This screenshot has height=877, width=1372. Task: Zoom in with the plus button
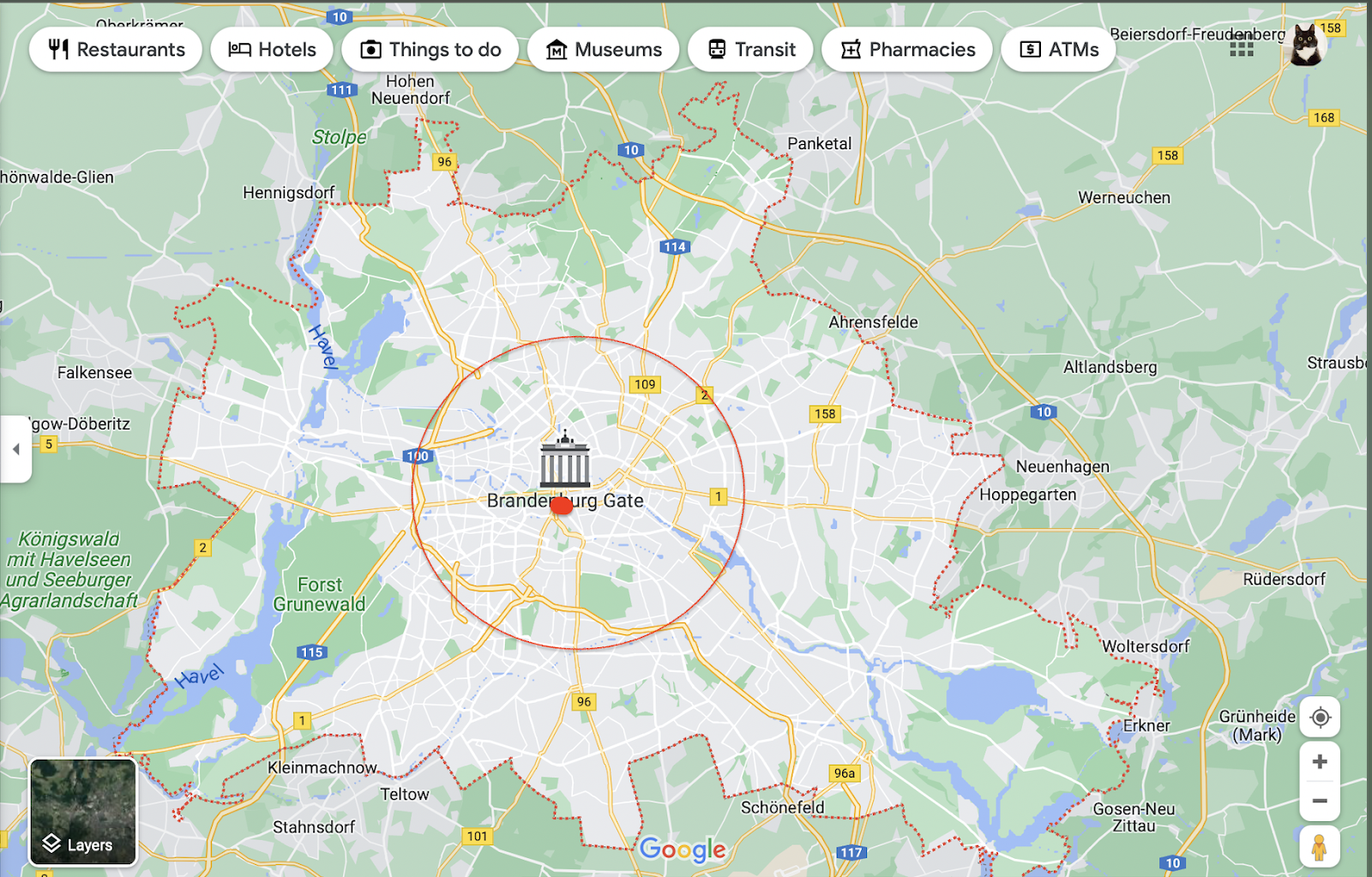coord(1321,761)
